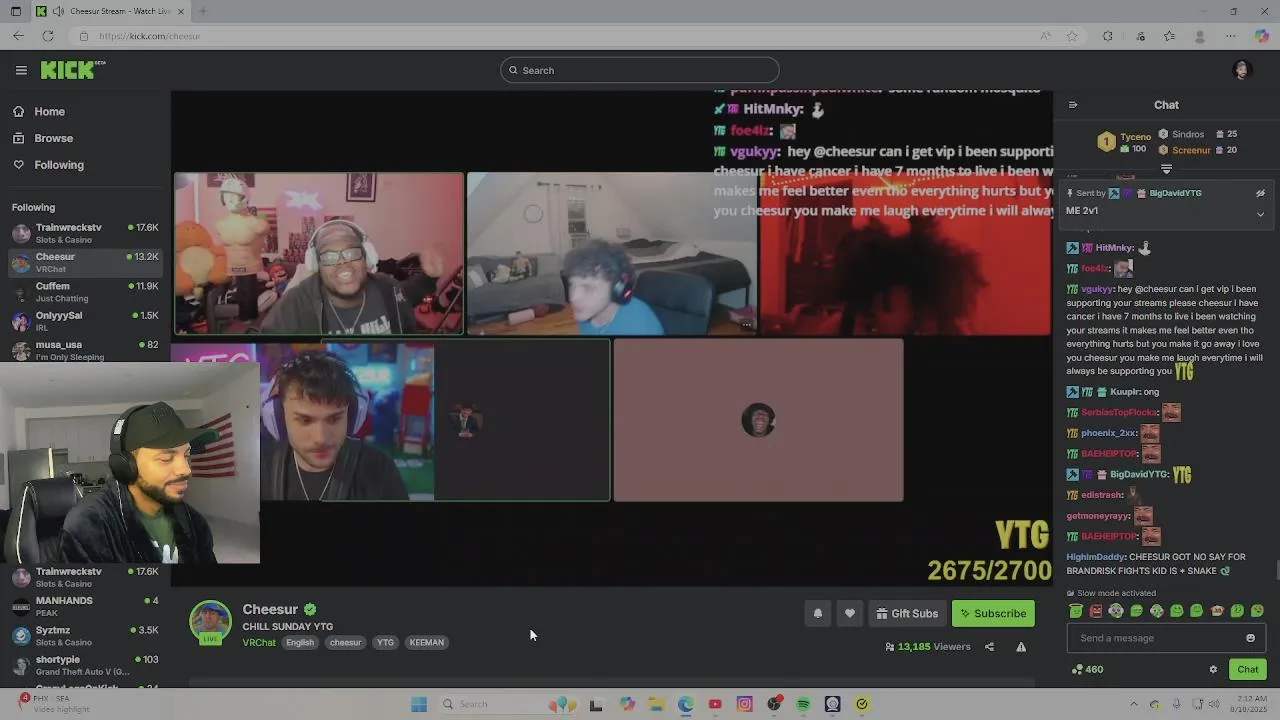The image size is (1280, 720).
Task: Toggle channel notifications bell
Action: click(818, 614)
